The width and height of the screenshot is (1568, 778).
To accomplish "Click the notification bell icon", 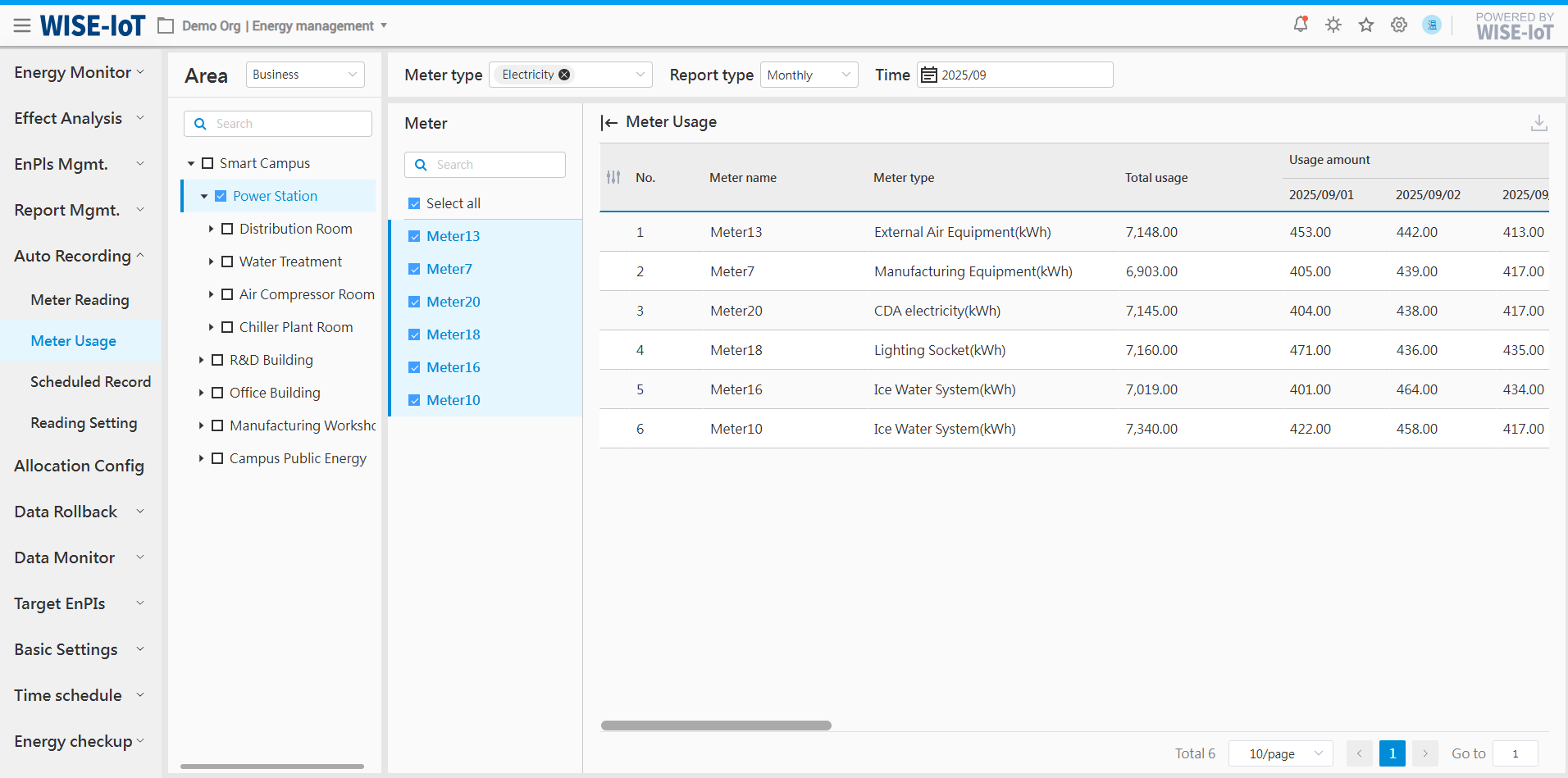I will click(1301, 25).
